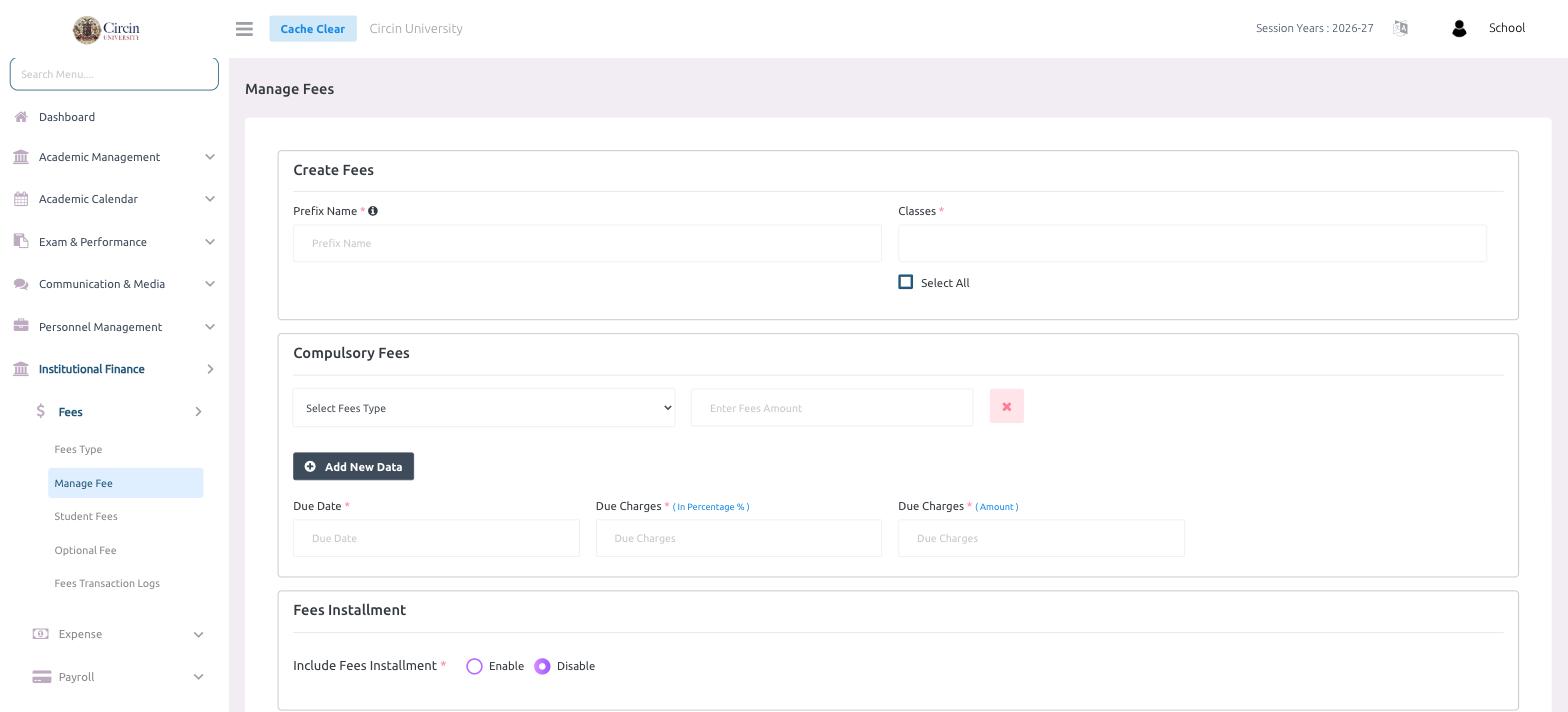
Task: Focus the Prefix Name input field
Action: (587, 243)
